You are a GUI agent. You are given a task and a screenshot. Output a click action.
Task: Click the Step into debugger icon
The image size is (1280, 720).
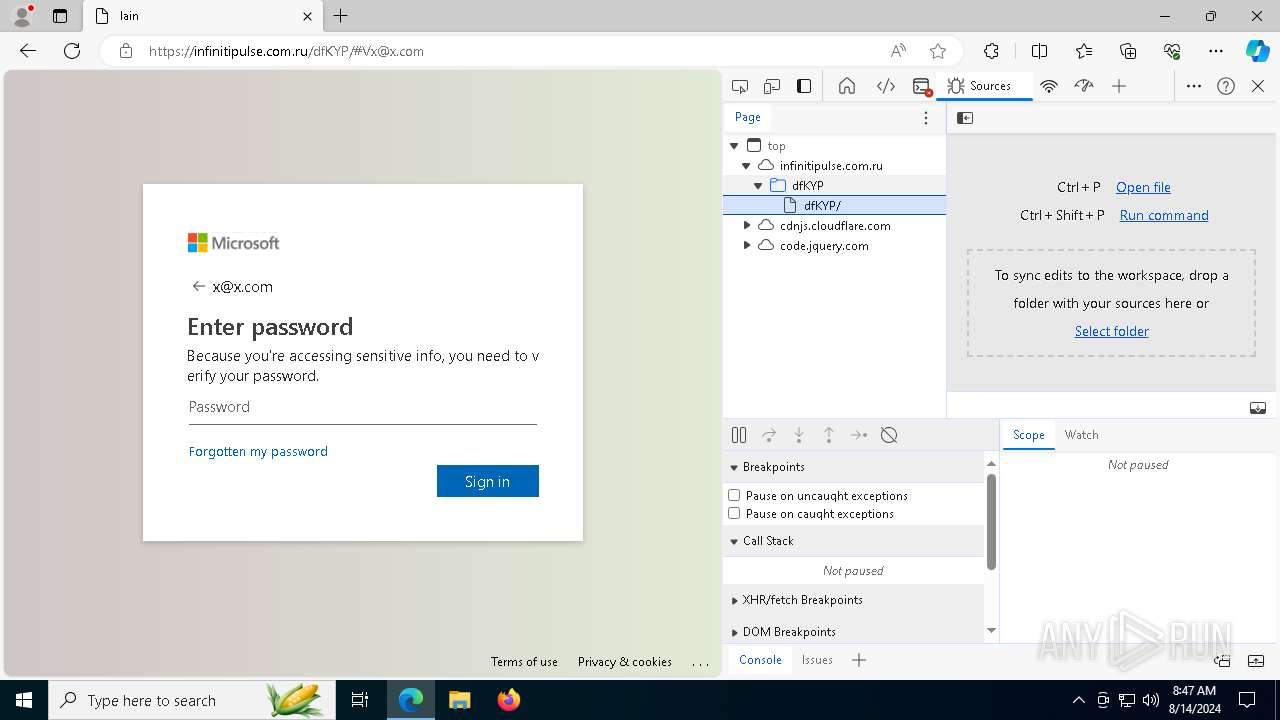click(799, 435)
